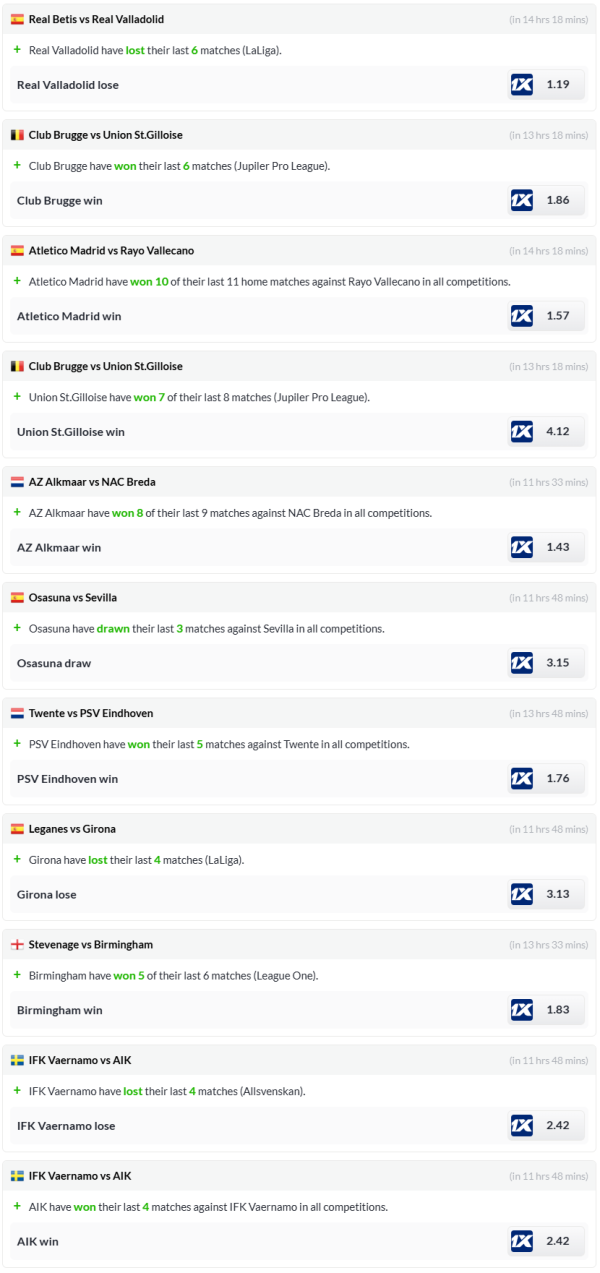The image size is (600, 1273).
Task: Click the green plus beside Girona losing streak
Action: click(17, 860)
